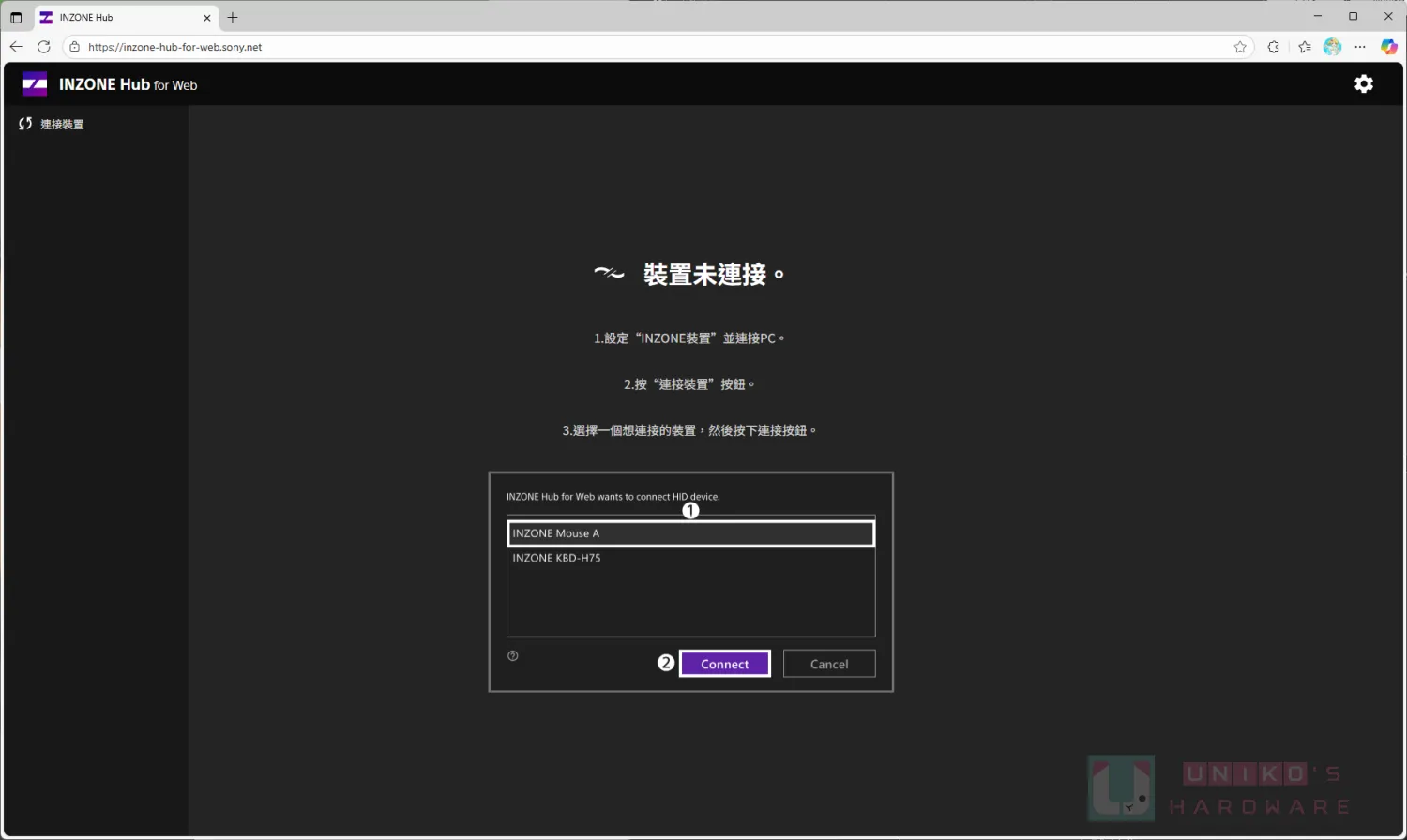Go back using browser back arrow
The image size is (1407, 840).
click(16, 47)
